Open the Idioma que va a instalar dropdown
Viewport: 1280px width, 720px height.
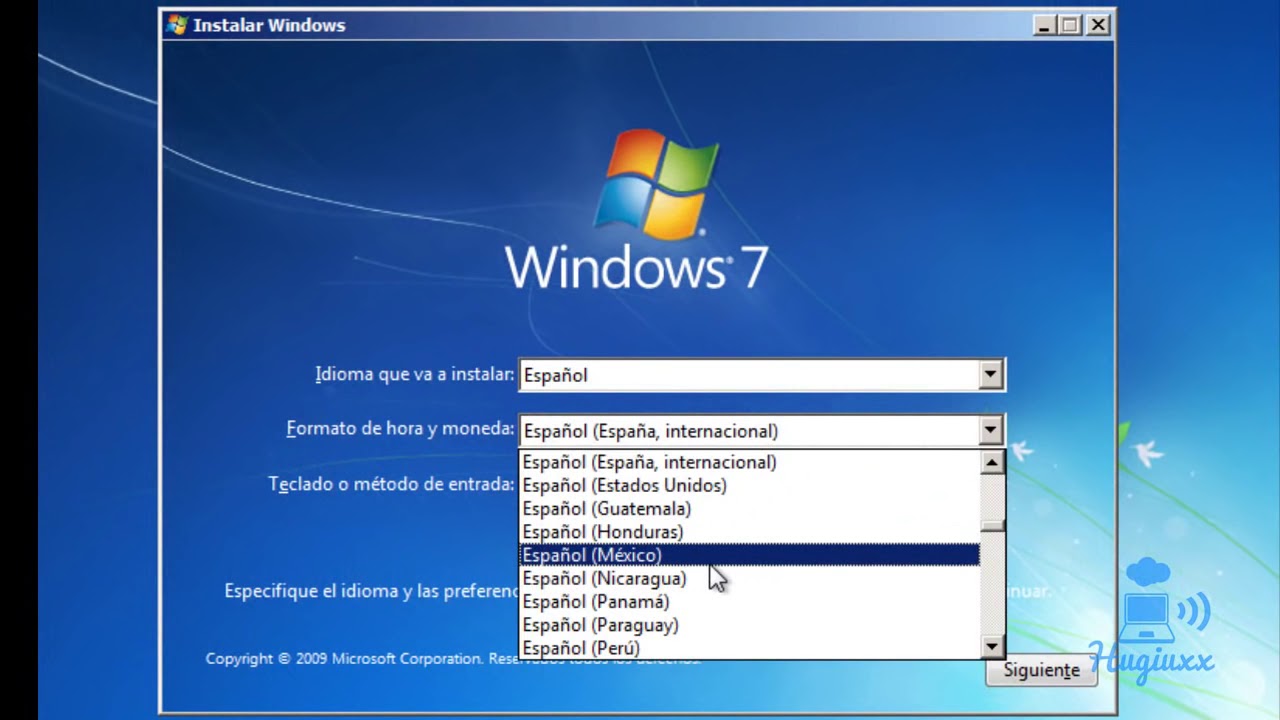coord(990,375)
